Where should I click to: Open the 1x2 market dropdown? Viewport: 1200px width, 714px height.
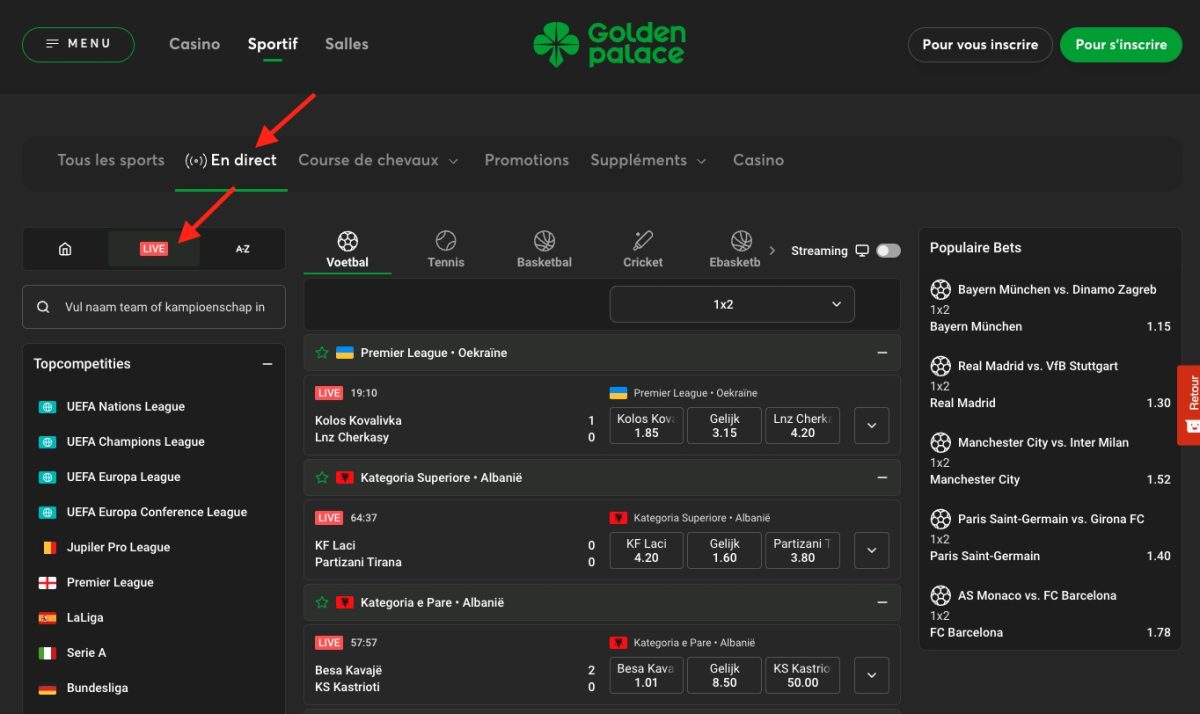pyautogui.click(x=732, y=304)
